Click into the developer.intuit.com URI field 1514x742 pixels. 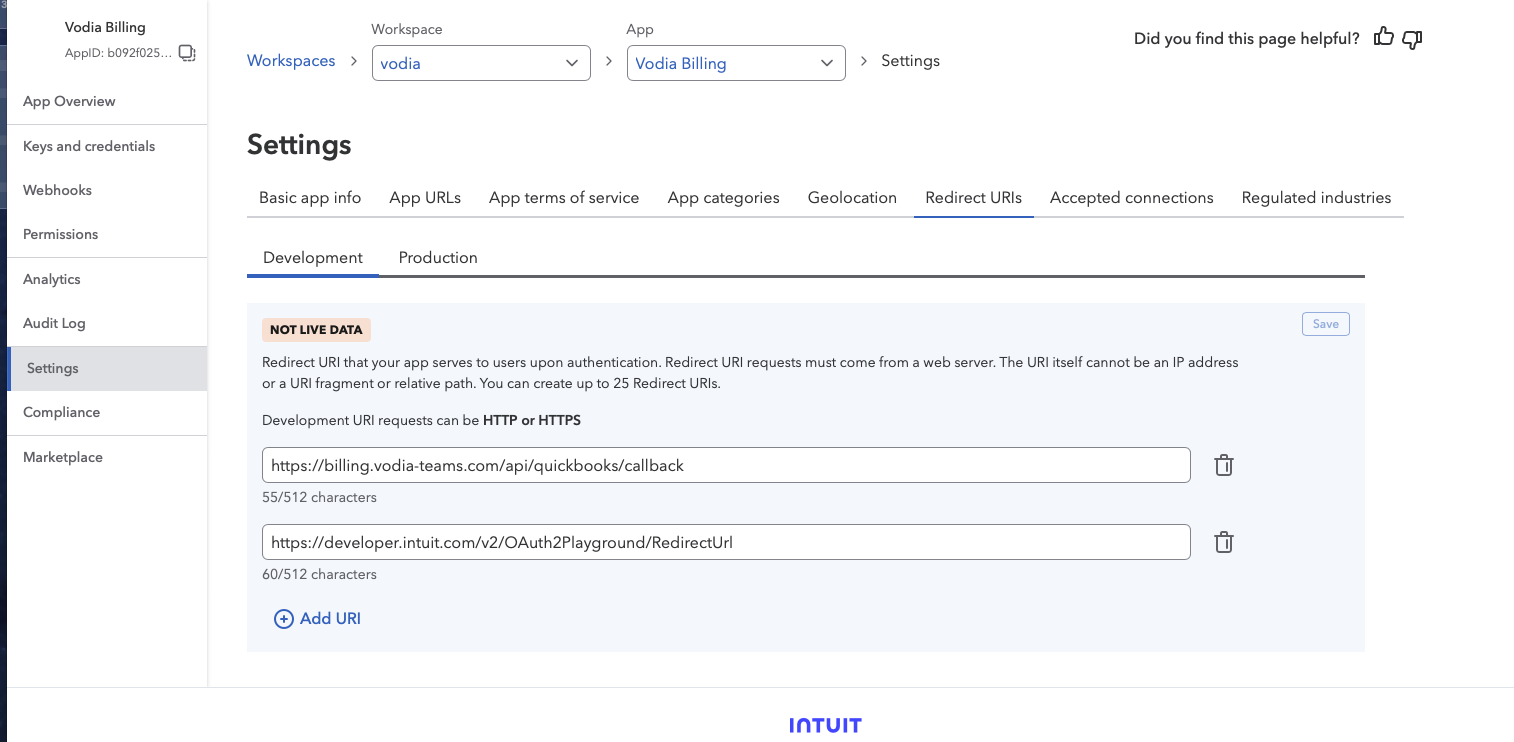point(726,542)
